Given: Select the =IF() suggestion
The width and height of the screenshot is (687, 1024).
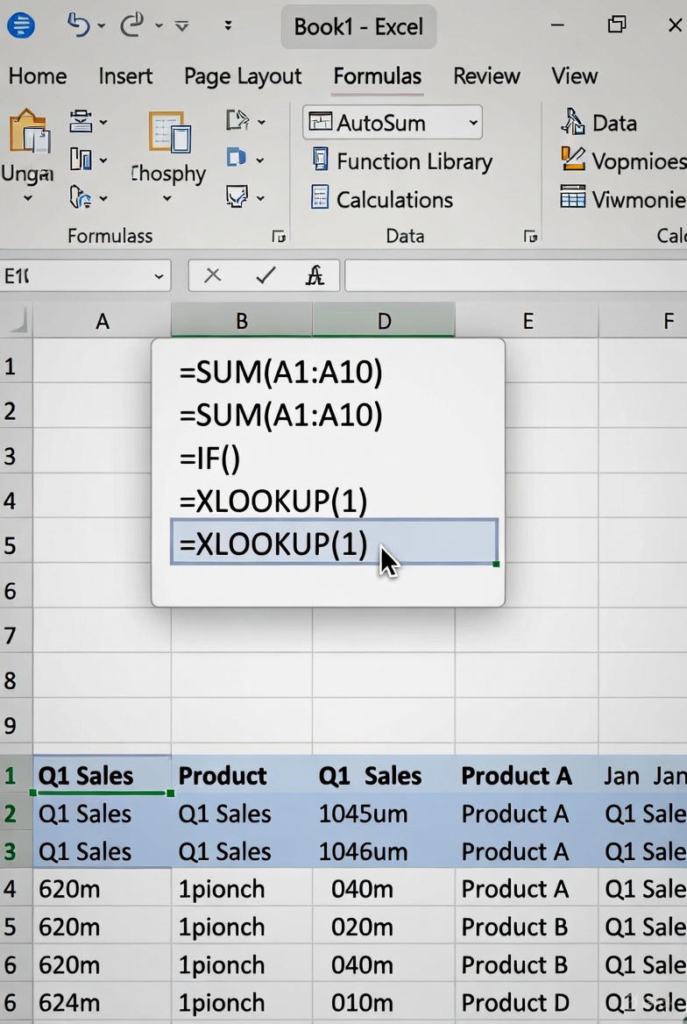Looking at the screenshot, I should coord(211,458).
